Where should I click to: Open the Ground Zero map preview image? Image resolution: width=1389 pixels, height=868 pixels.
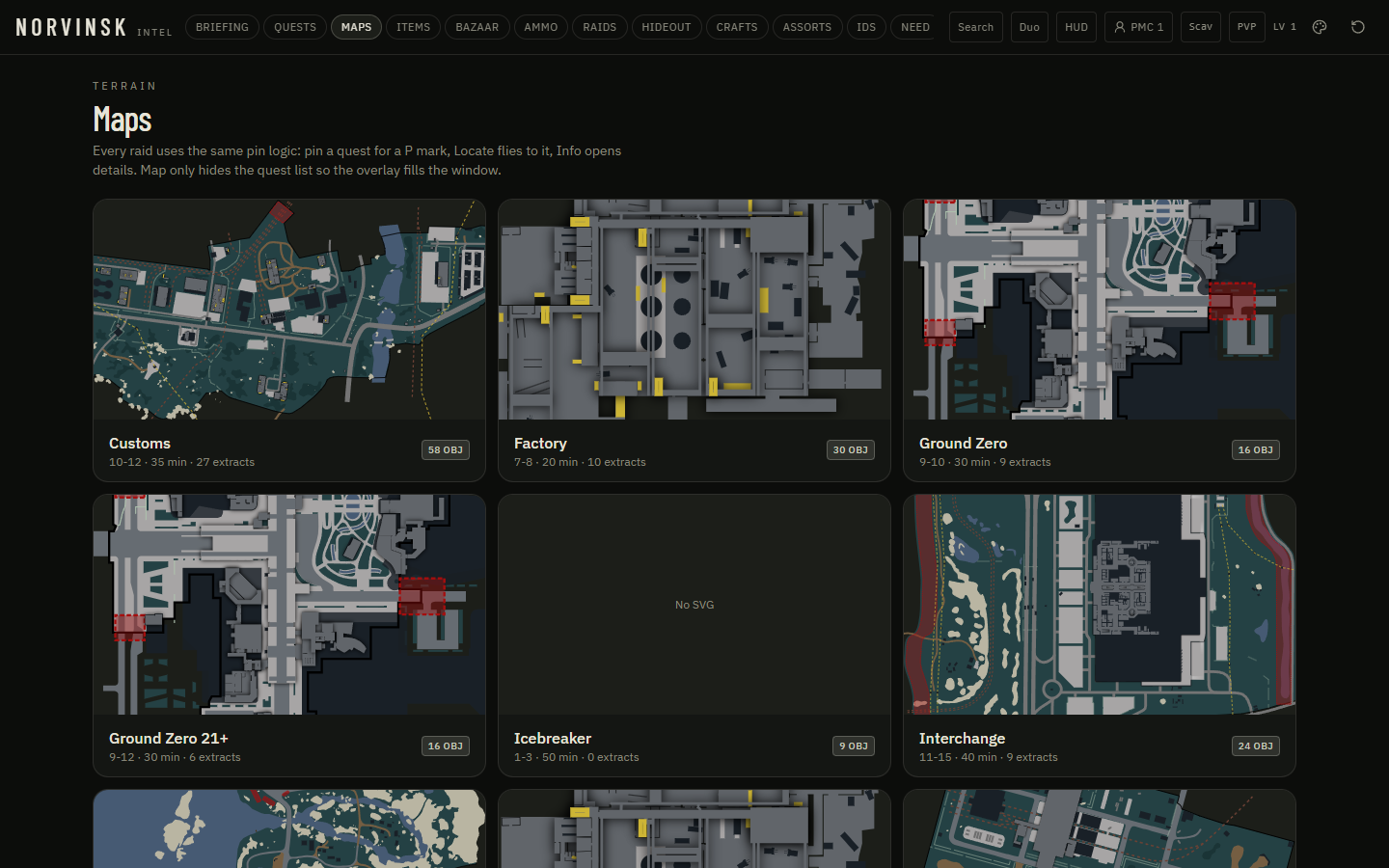[x=1100, y=310]
